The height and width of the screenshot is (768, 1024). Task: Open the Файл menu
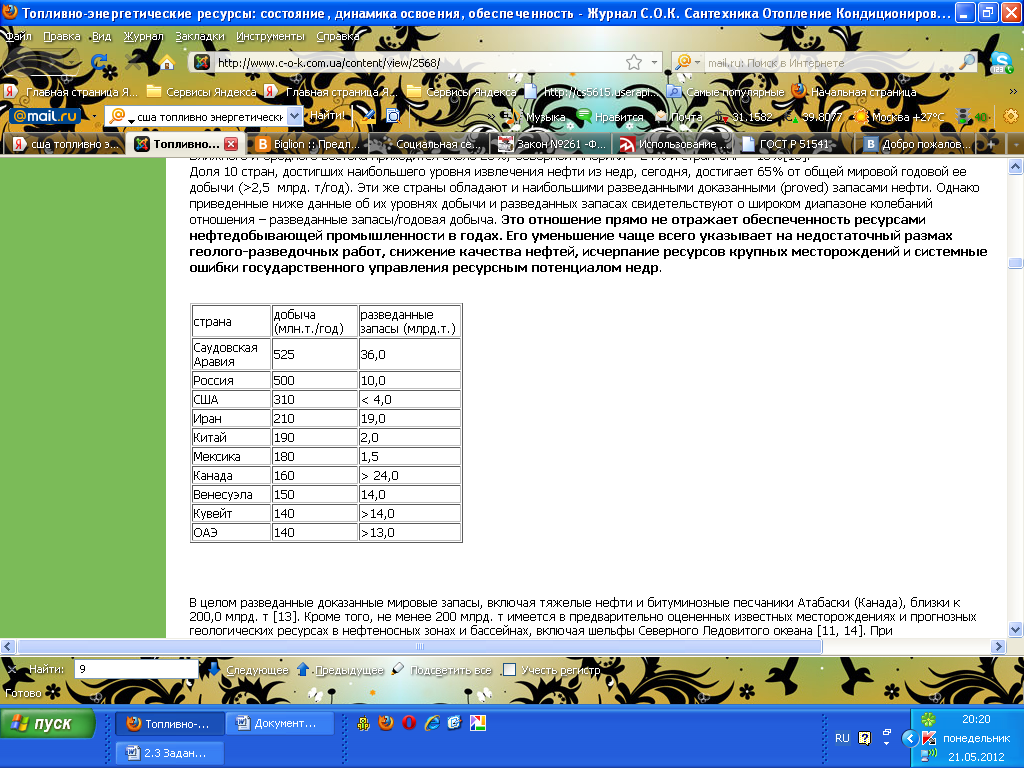pos(18,36)
